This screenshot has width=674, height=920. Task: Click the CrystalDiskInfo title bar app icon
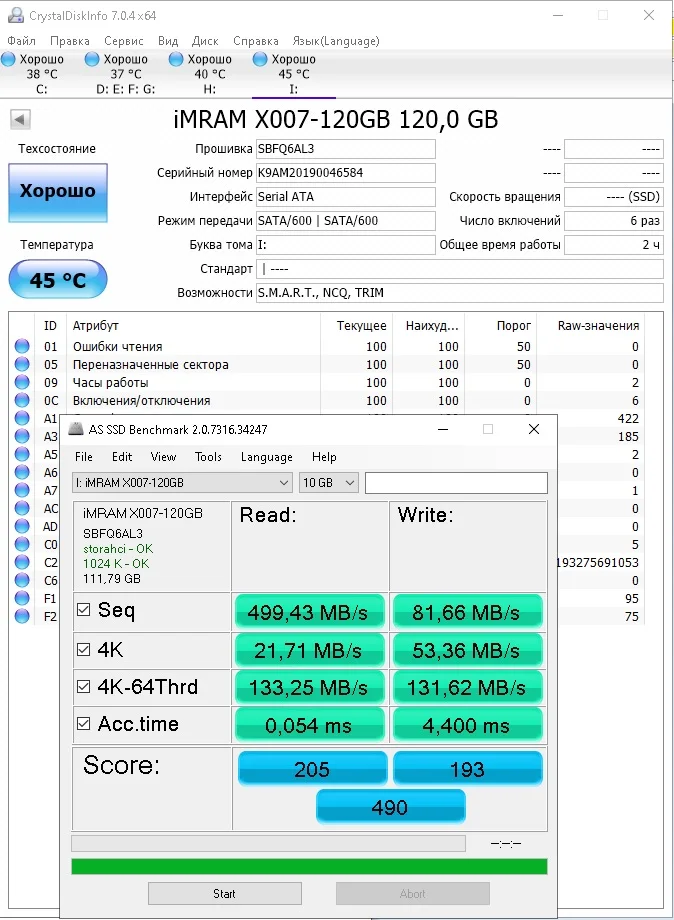(15, 15)
